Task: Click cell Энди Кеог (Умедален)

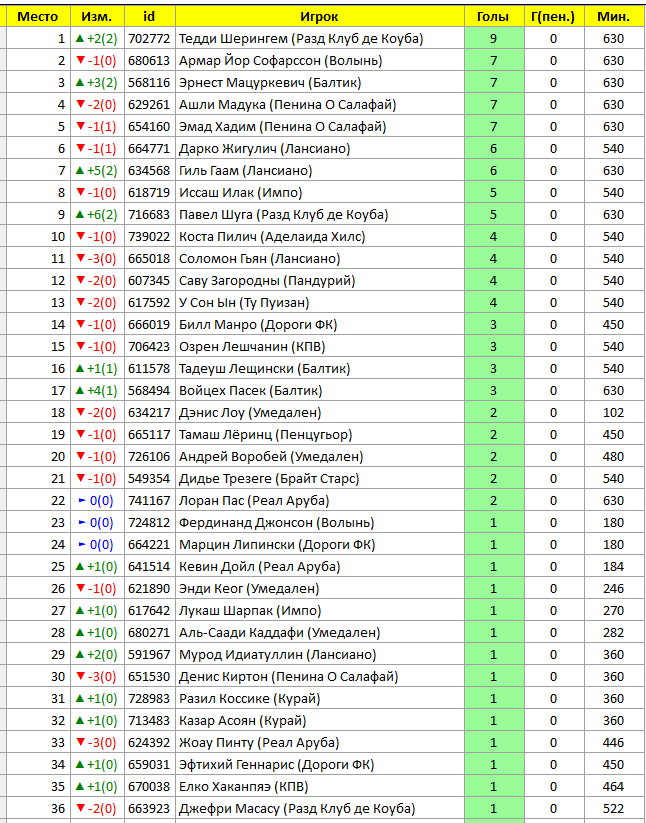Action: [x=320, y=589]
